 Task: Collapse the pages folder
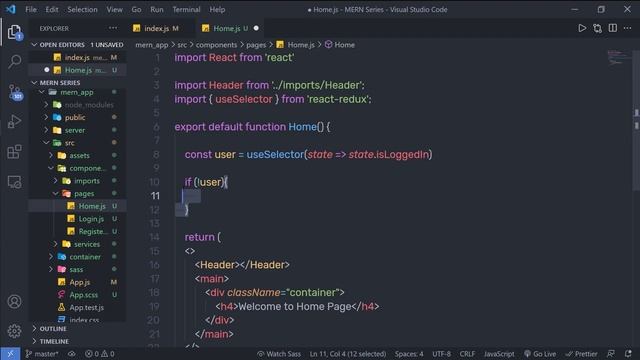pyautogui.click(x=56, y=193)
